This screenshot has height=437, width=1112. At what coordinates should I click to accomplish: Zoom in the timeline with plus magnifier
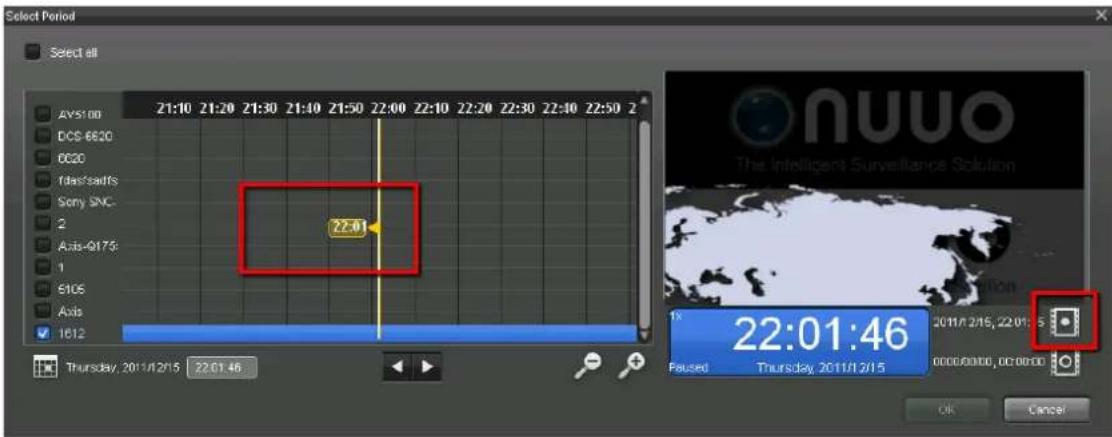click(631, 365)
